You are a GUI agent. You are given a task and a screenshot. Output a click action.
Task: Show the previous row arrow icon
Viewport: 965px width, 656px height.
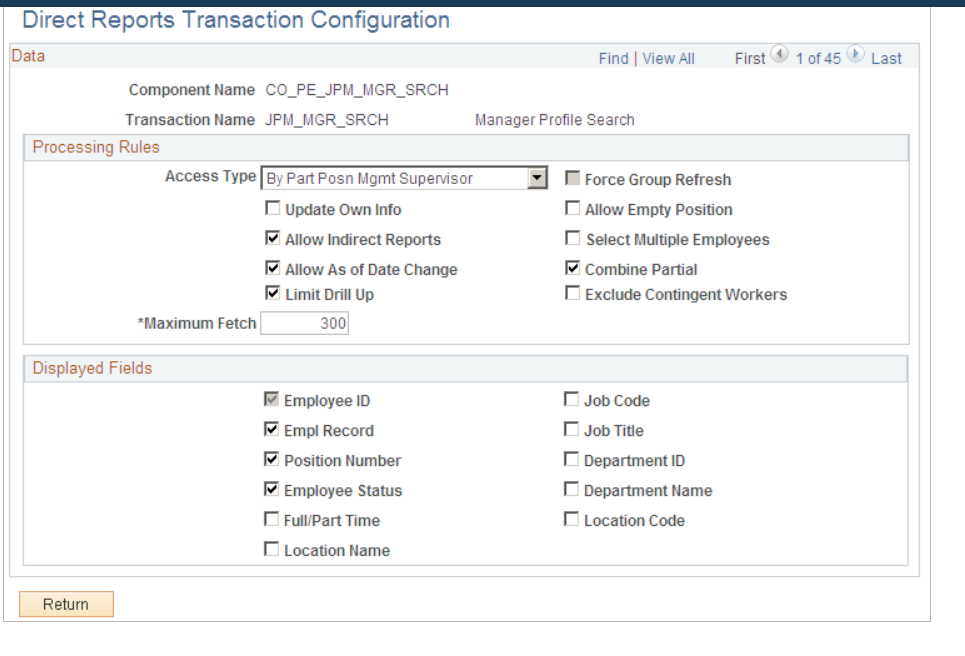[779, 55]
